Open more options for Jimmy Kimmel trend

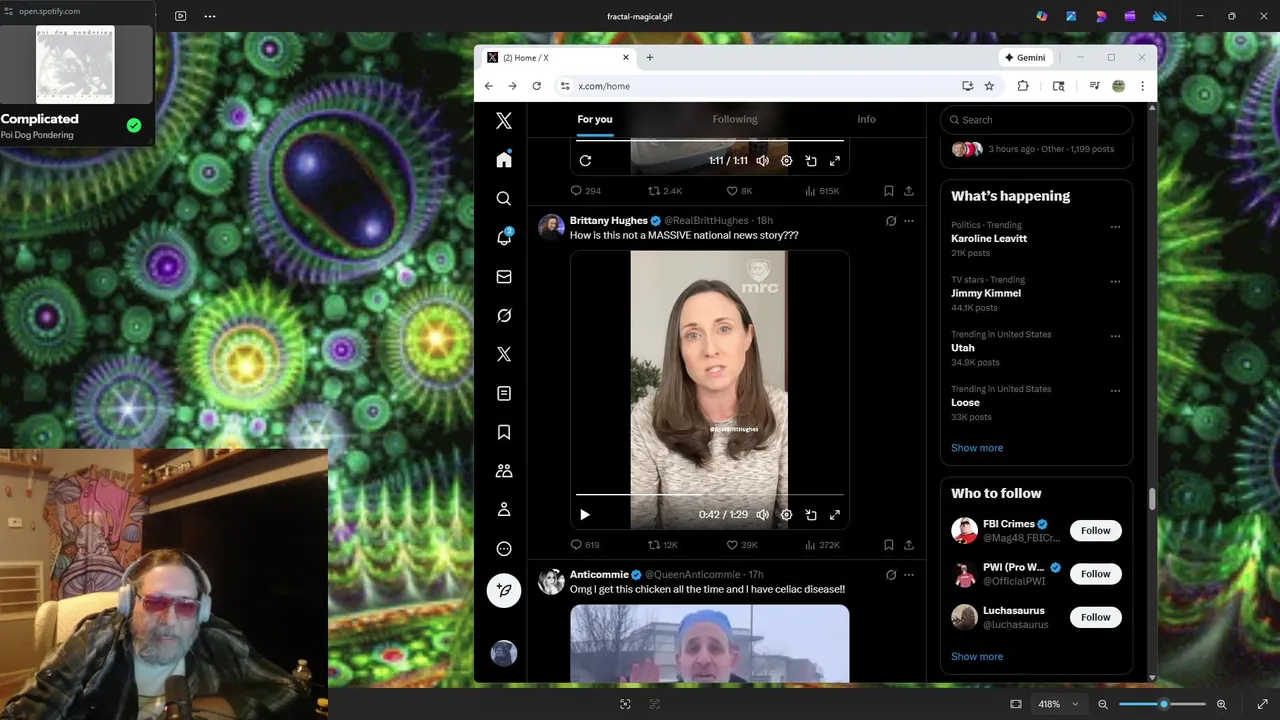1115,282
